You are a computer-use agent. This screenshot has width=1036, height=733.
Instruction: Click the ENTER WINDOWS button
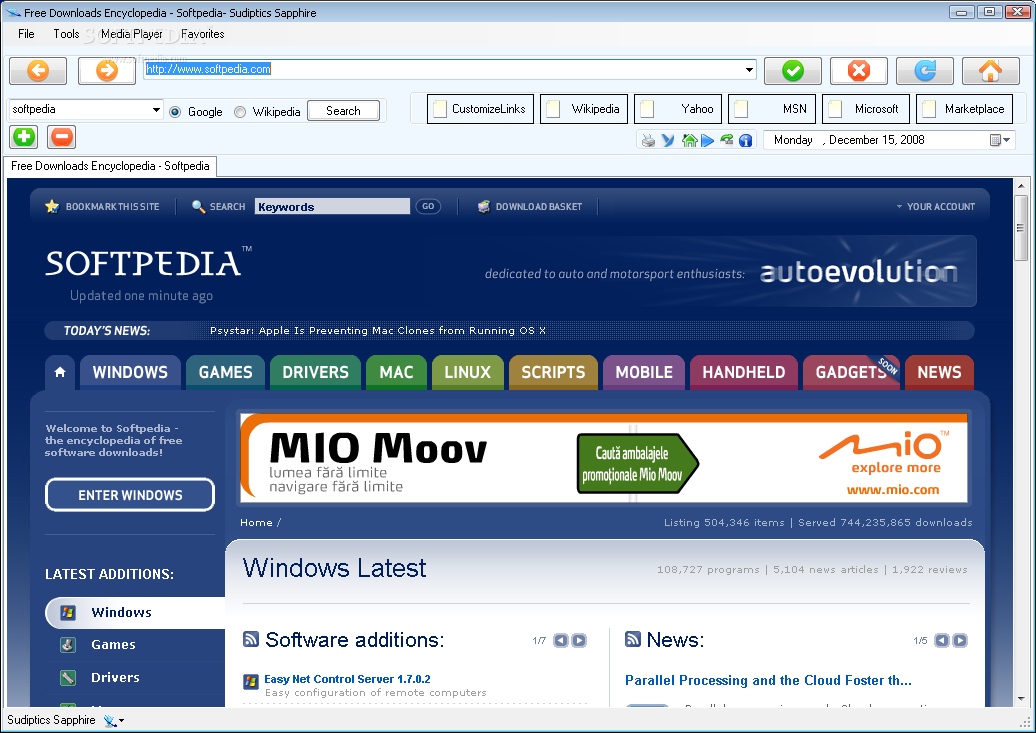(130, 495)
